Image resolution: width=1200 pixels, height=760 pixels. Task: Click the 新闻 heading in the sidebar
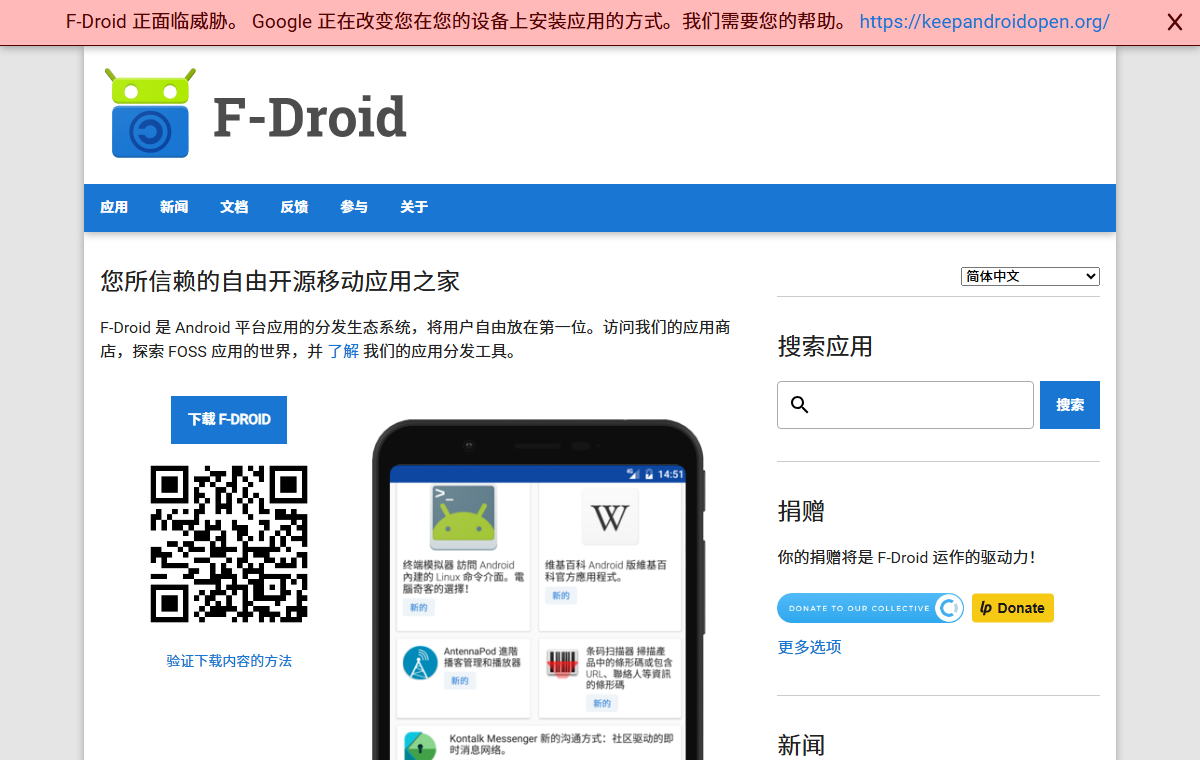[x=801, y=745]
